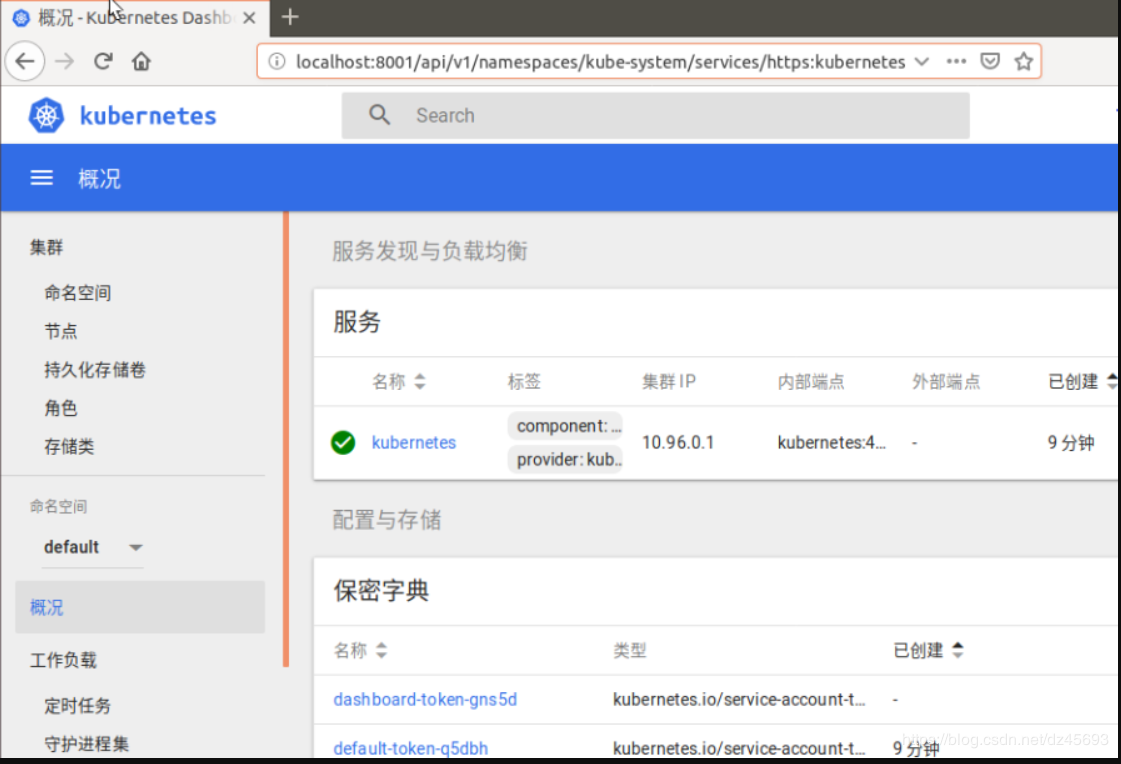This screenshot has height=764, width=1121.
Task: Open the 存储类 storage classes page
Action: [x=69, y=447]
